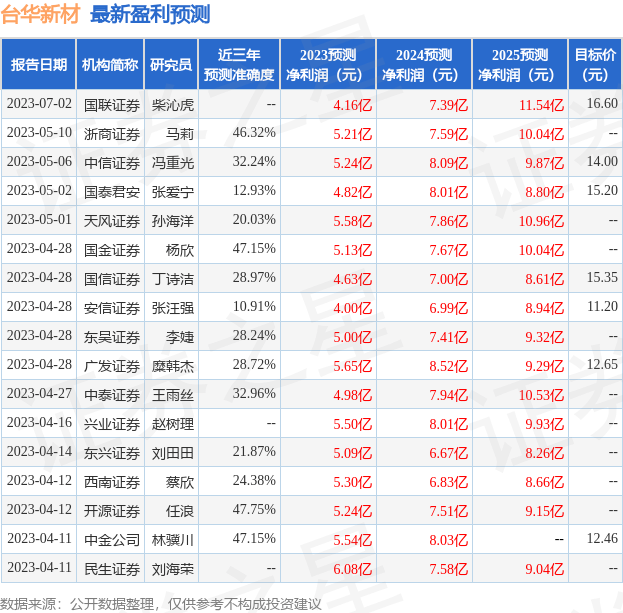This screenshot has height=613, width=623.
Task: Click the 10.96亿 profit forecast value
Action: coord(541,220)
